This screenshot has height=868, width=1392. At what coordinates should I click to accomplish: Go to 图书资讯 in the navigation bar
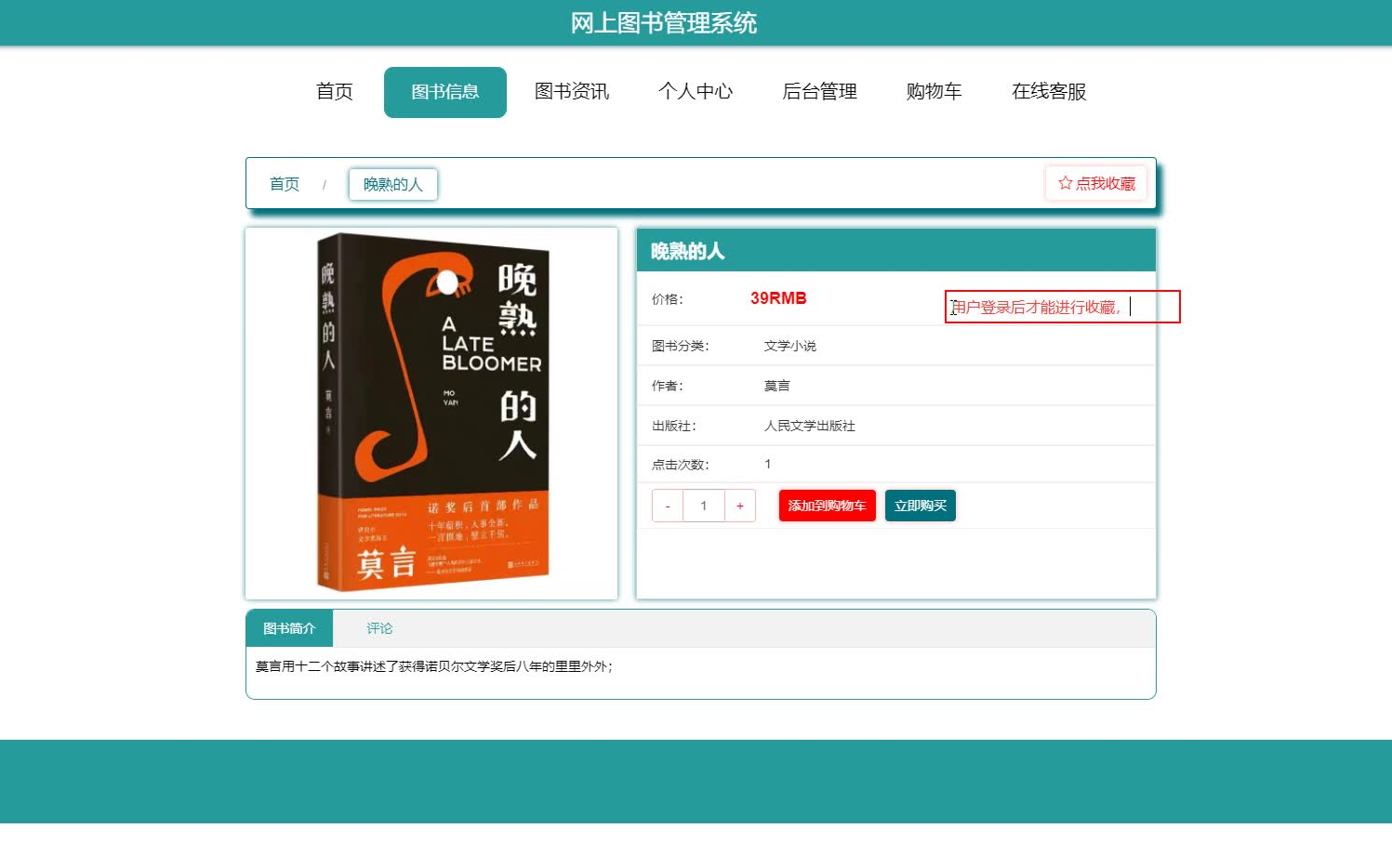tap(572, 91)
